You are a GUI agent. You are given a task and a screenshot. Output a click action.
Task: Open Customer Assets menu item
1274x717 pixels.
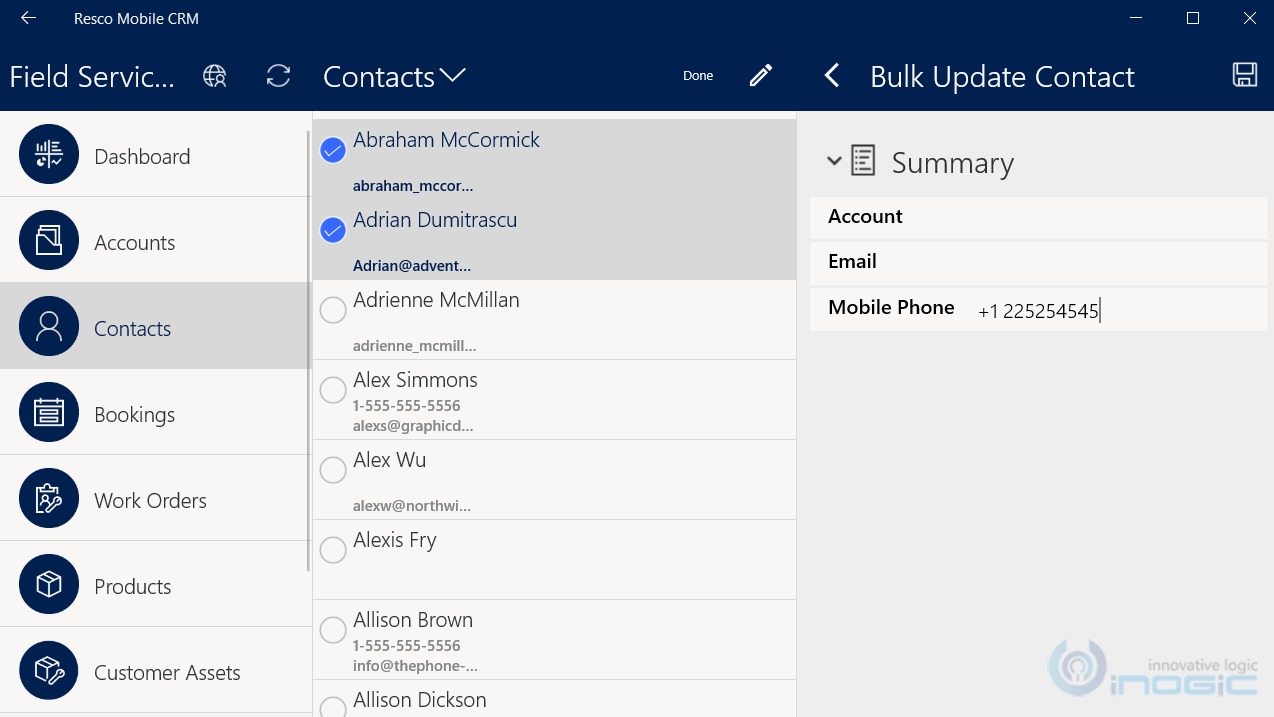tap(155, 670)
